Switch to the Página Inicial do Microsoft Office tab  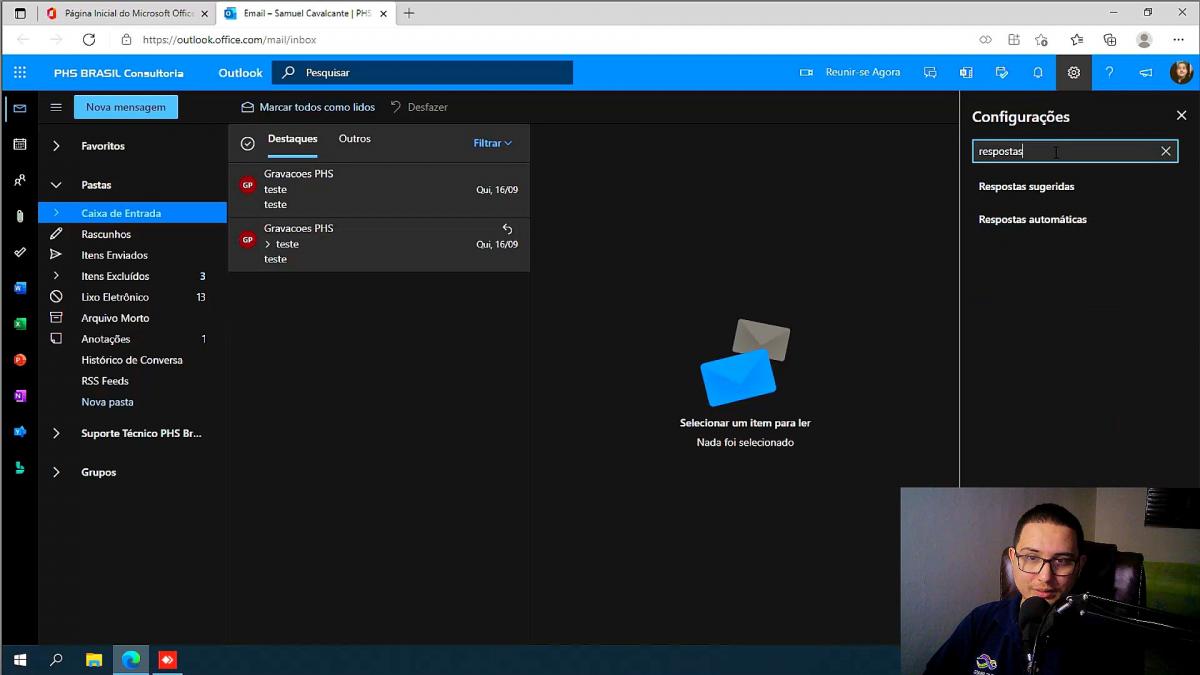pyautogui.click(x=128, y=13)
